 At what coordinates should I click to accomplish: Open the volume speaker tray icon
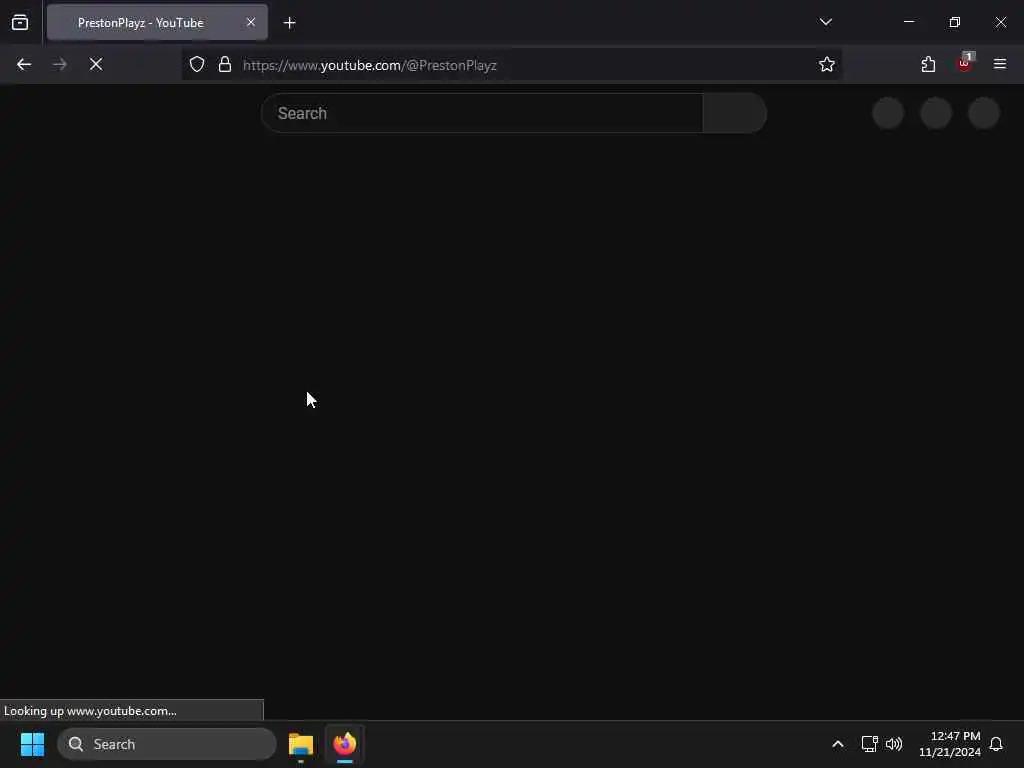click(x=894, y=744)
